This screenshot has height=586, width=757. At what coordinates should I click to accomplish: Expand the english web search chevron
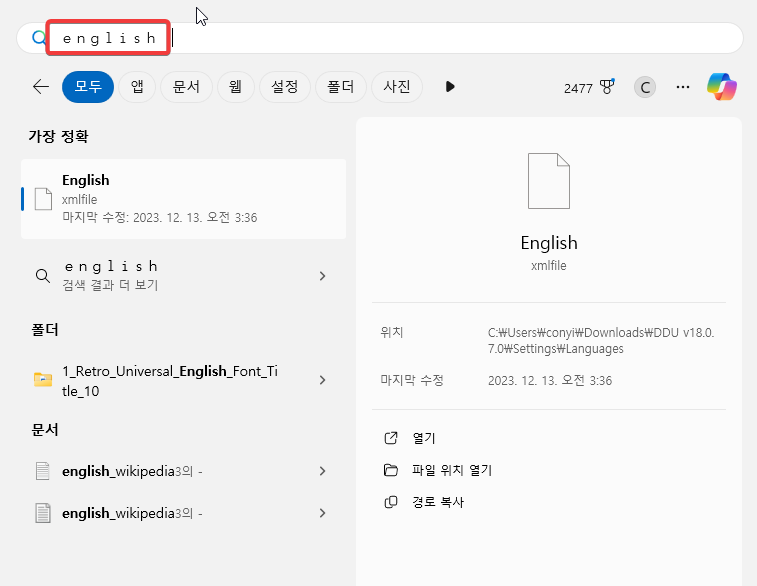[x=322, y=276]
